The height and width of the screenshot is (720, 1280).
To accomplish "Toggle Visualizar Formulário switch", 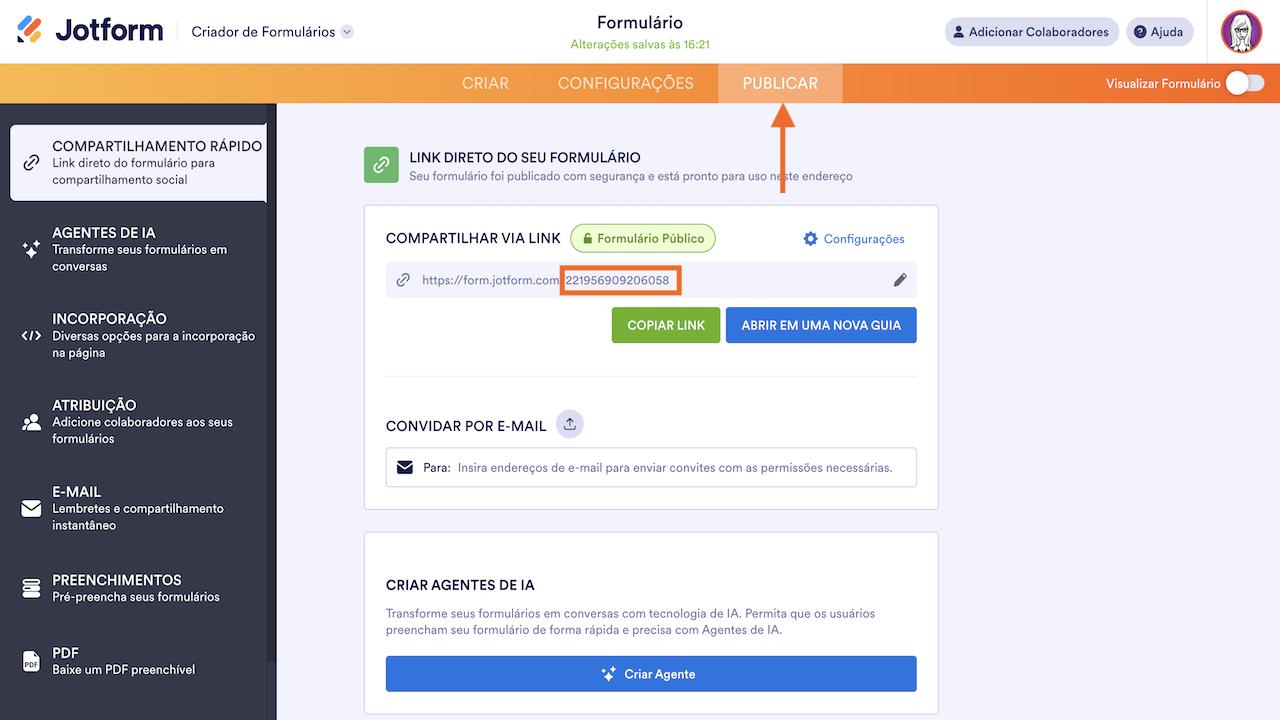I will (1244, 83).
